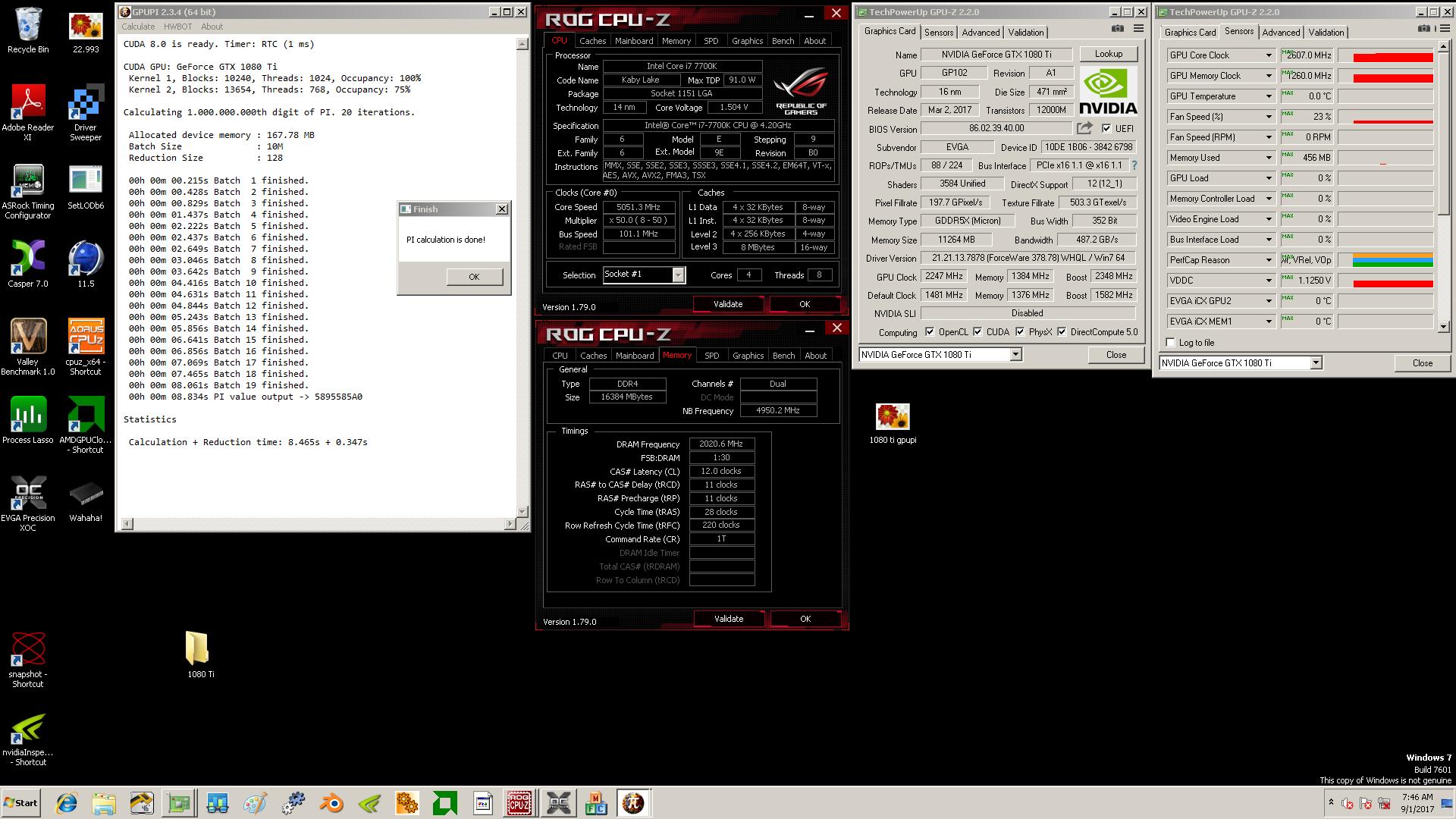1456x819 pixels.
Task: Open Adobe Reader XI desktop icon
Action: [28, 112]
